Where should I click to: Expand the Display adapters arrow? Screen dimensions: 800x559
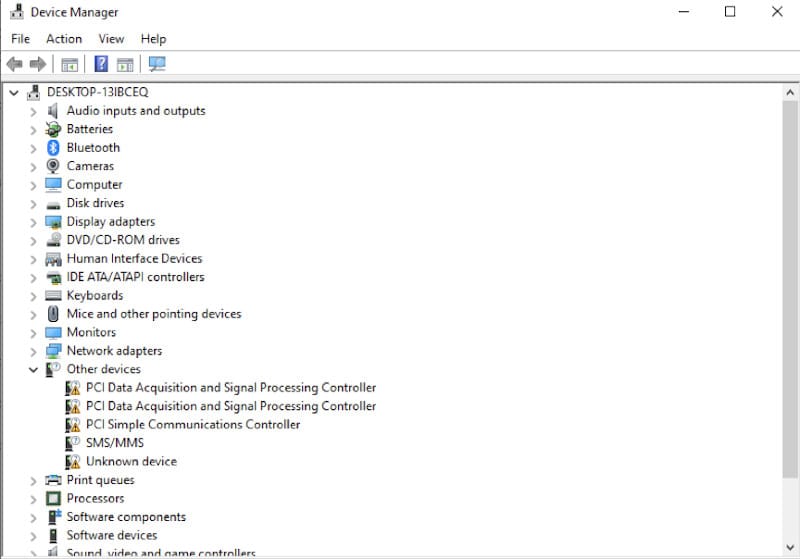34,222
